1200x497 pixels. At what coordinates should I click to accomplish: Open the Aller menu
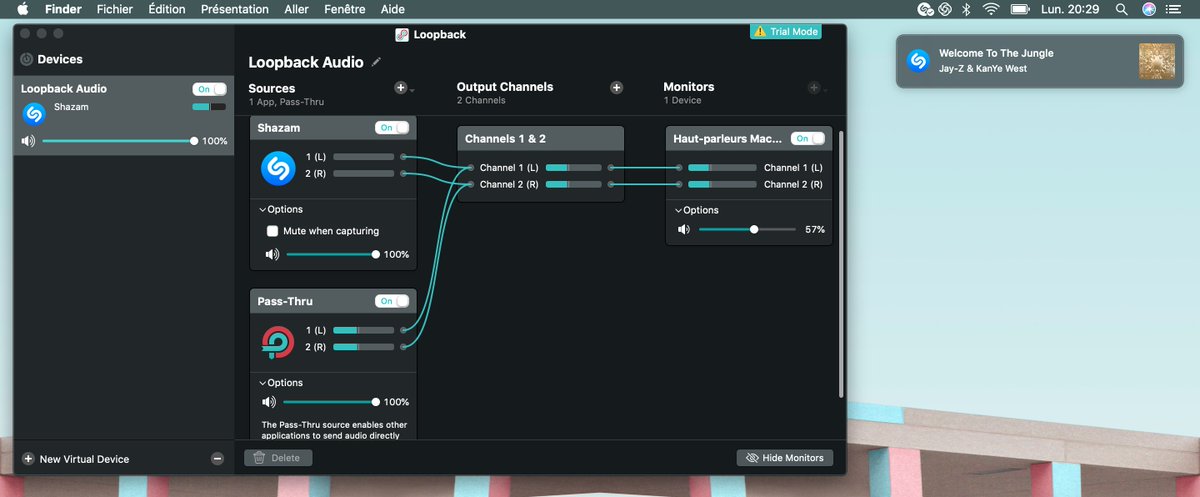(296, 9)
